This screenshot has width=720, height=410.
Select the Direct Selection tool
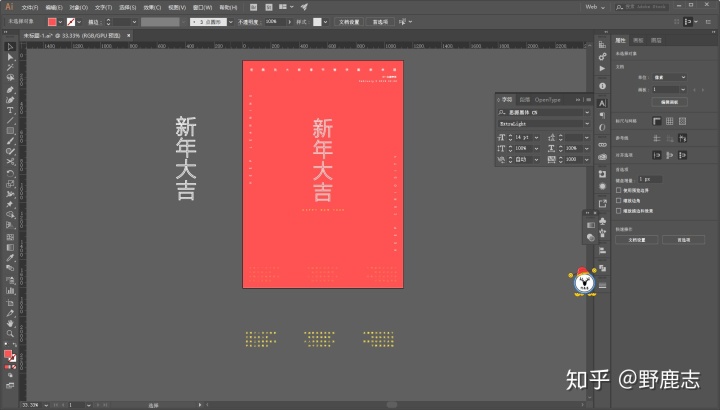(x=10, y=57)
